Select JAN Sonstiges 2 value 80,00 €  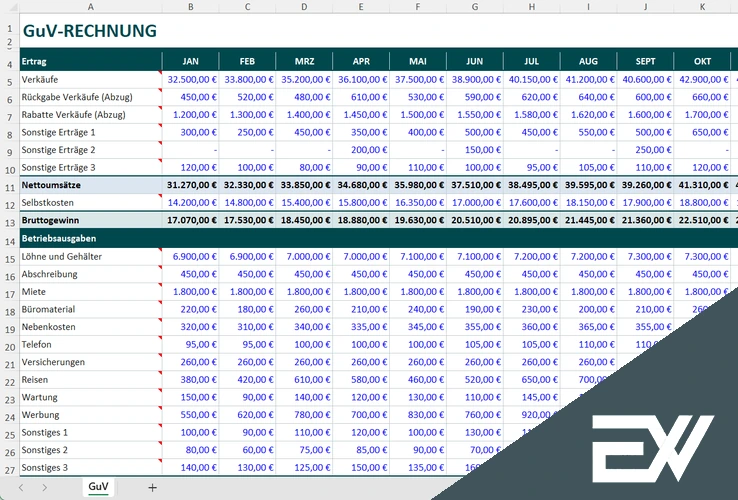pos(191,450)
